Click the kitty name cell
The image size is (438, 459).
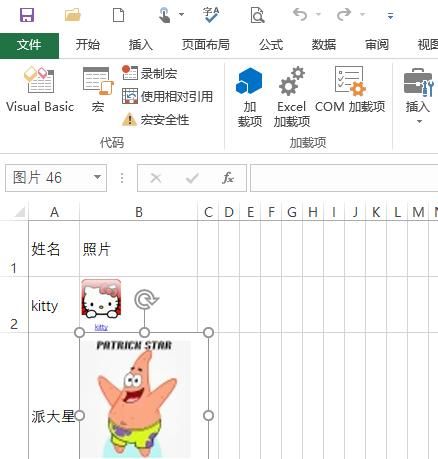tap(54, 305)
